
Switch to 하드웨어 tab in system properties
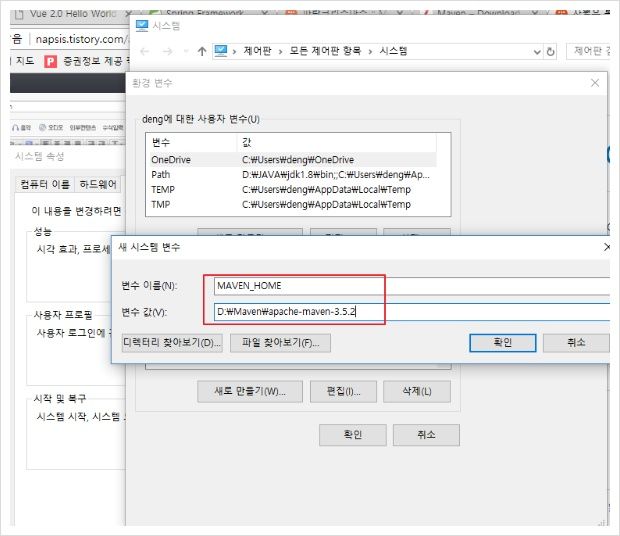click(98, 184)
